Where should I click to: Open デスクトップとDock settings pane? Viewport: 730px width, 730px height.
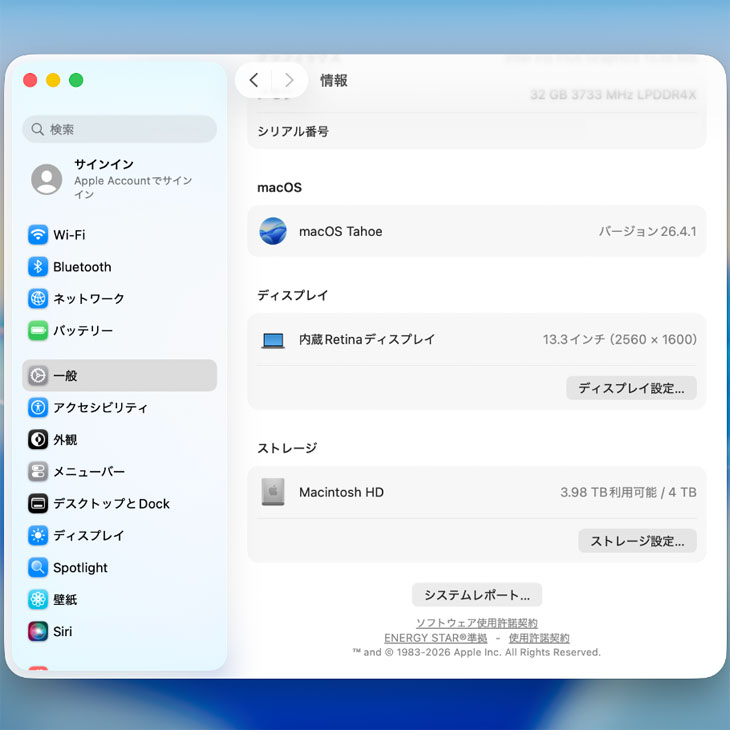point(111,504)
